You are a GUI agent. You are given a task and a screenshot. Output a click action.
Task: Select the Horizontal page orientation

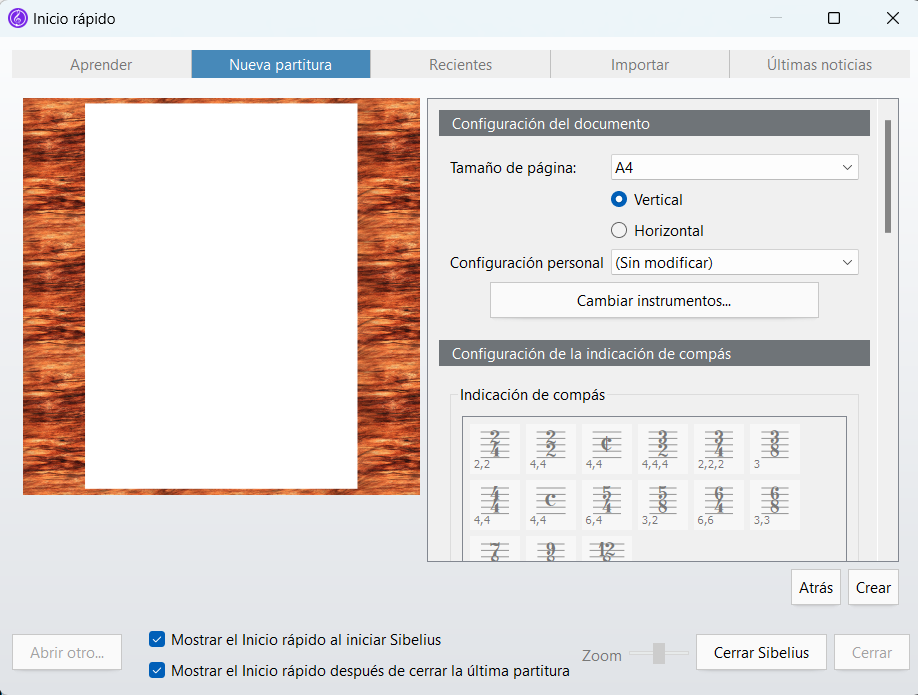619,230
